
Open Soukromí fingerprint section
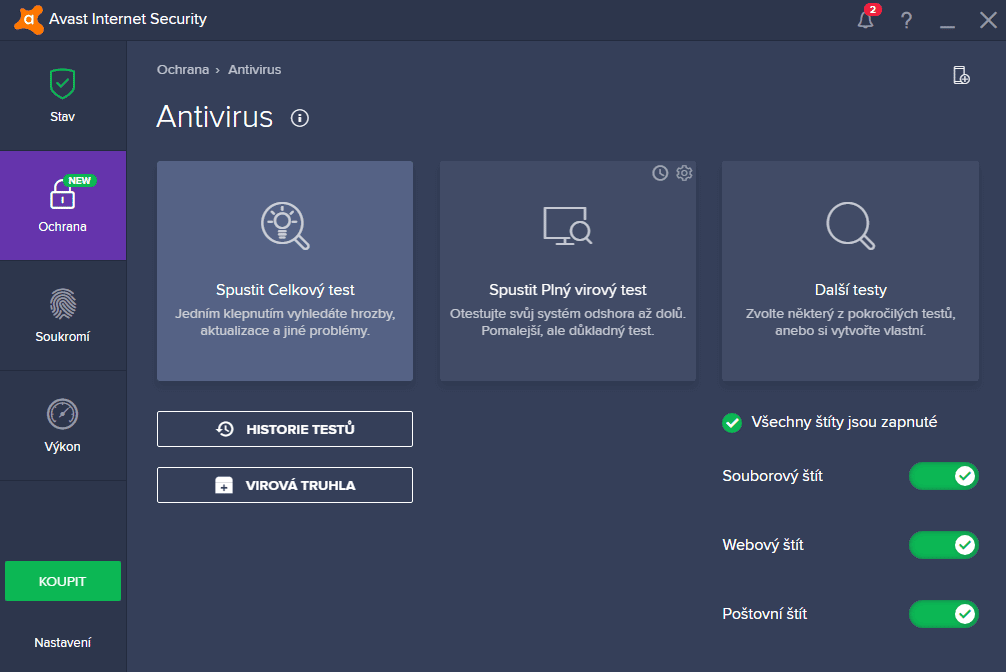click(63, 315)
